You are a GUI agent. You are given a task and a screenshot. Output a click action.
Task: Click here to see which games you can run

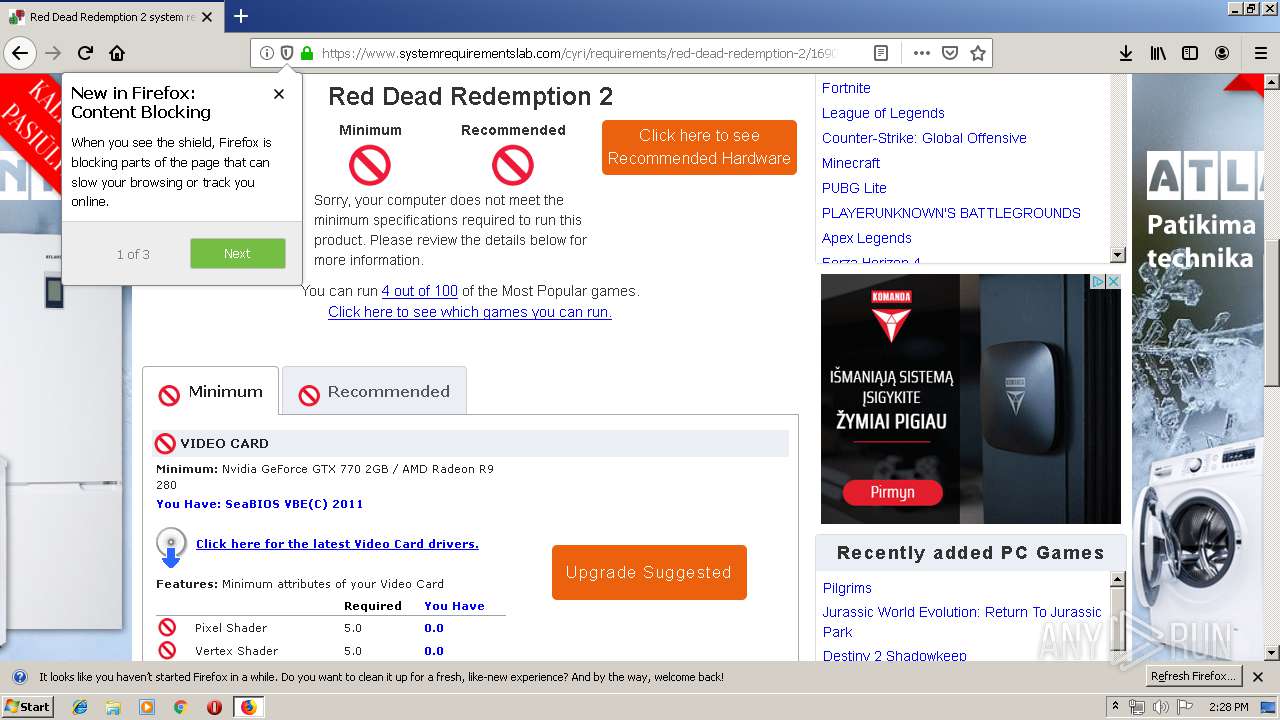pyautogui.click(x=470, y=312)
